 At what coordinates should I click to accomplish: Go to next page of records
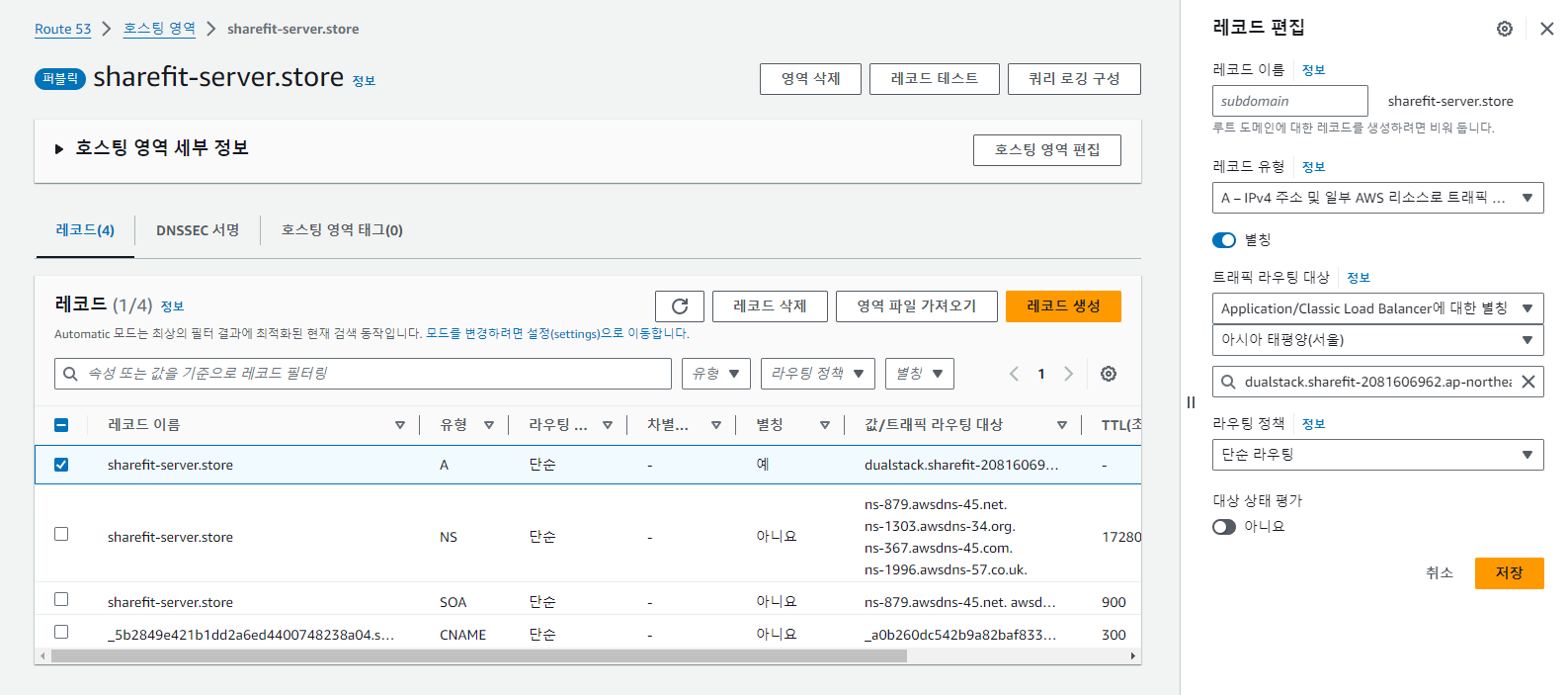pos(1068,374)
